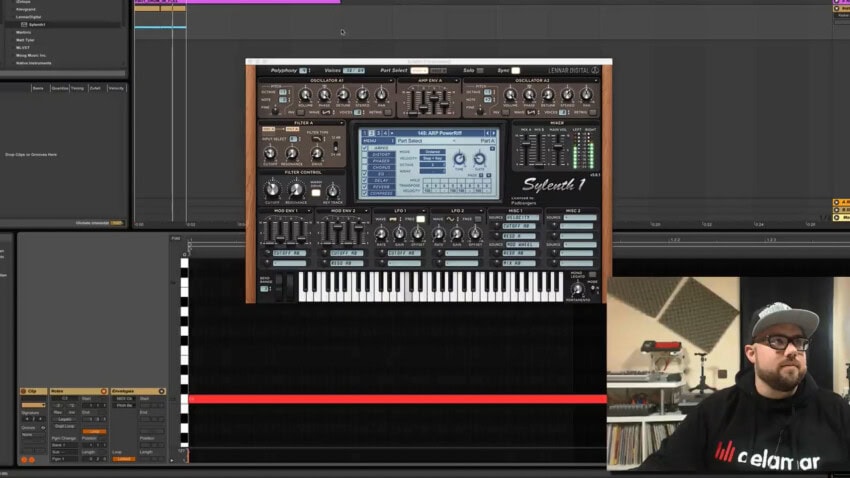Open Mod Env 1 section dropdown arrow

(x=308, y=211)
